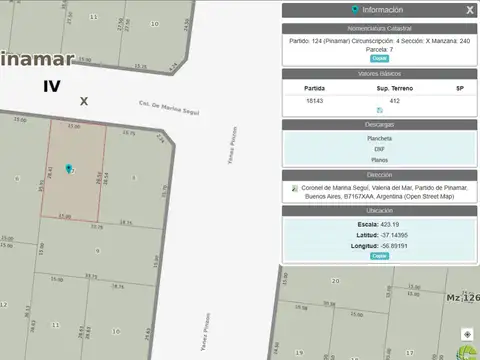The image size is (480, 360).
Task: Click the location pin in Información header
Action: (x=355, y=10)
